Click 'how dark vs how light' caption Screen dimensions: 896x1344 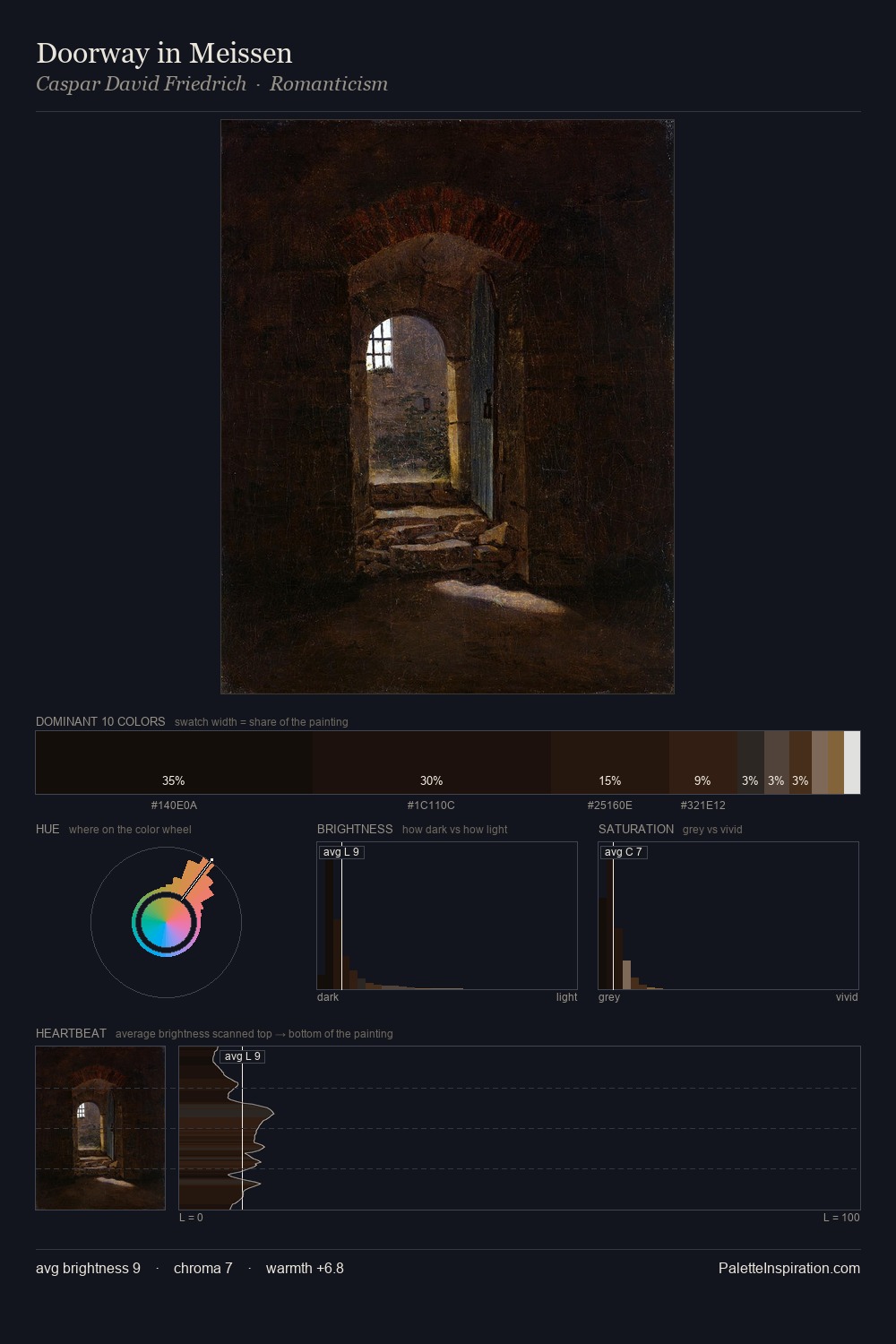pyautogui.click(x=455, y=830)
